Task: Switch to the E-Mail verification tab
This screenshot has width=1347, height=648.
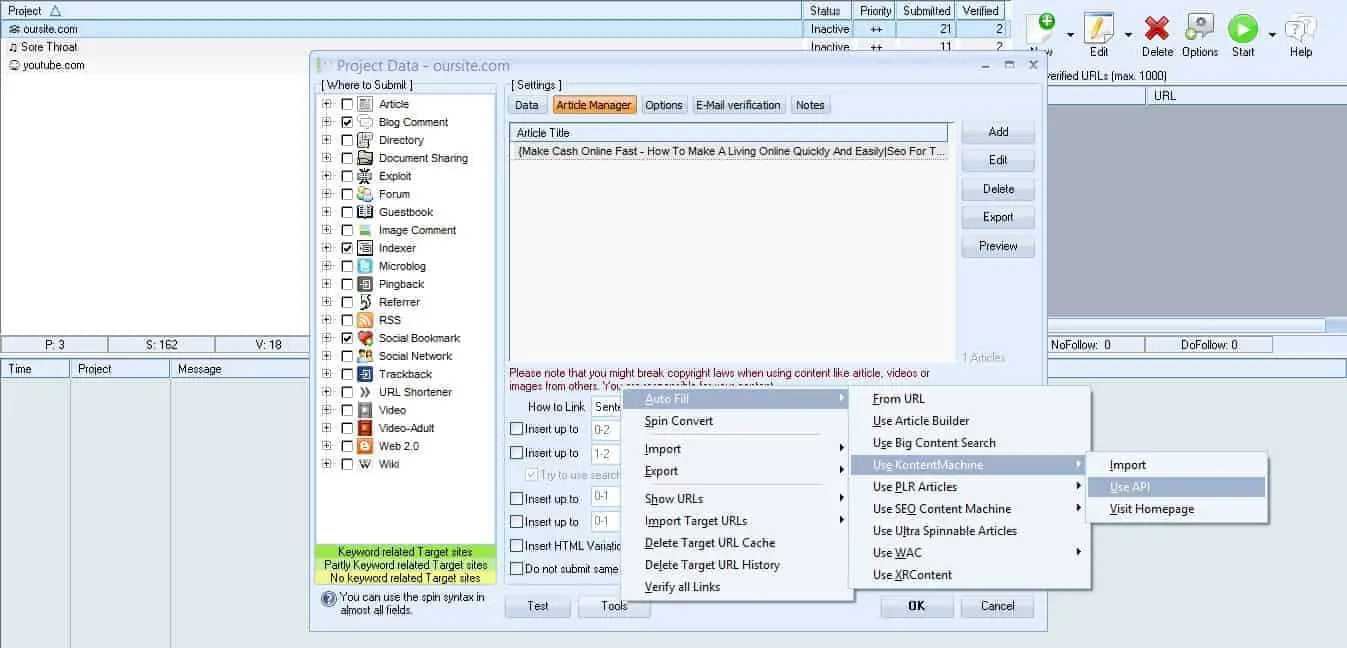Action: click(x=740, y=105)
